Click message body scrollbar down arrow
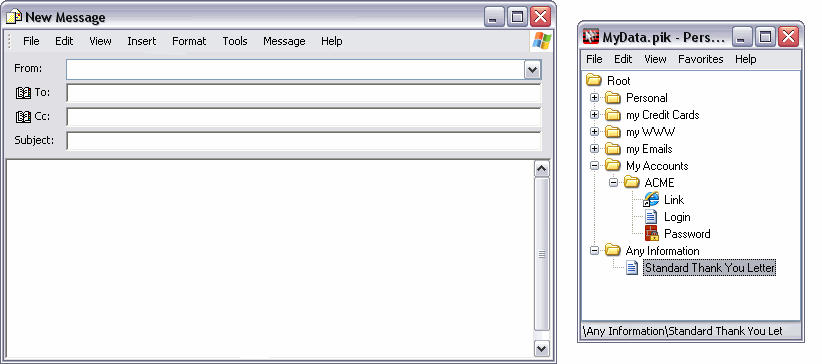 point(541,348)
